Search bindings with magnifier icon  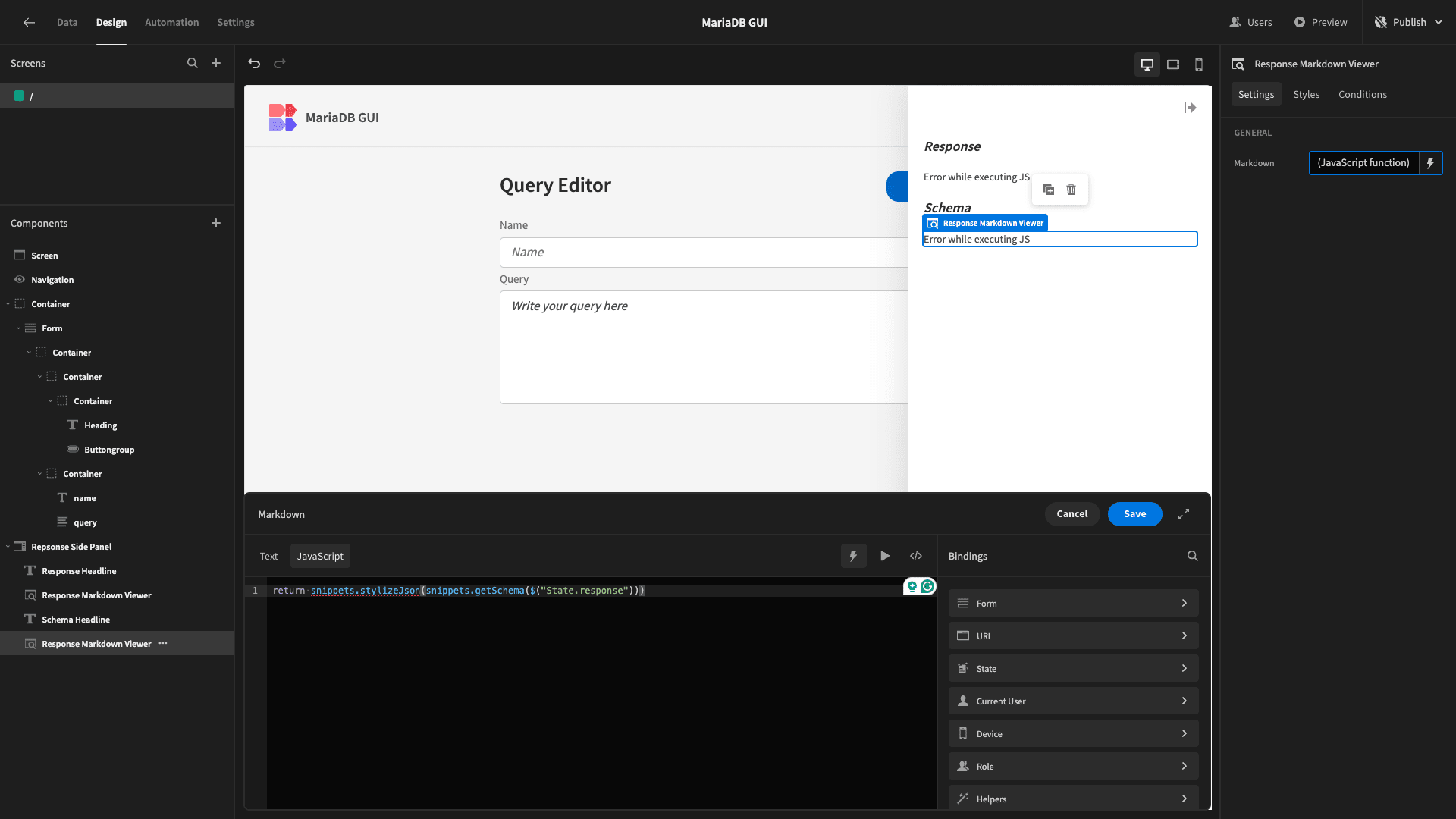click(1193, 556)
